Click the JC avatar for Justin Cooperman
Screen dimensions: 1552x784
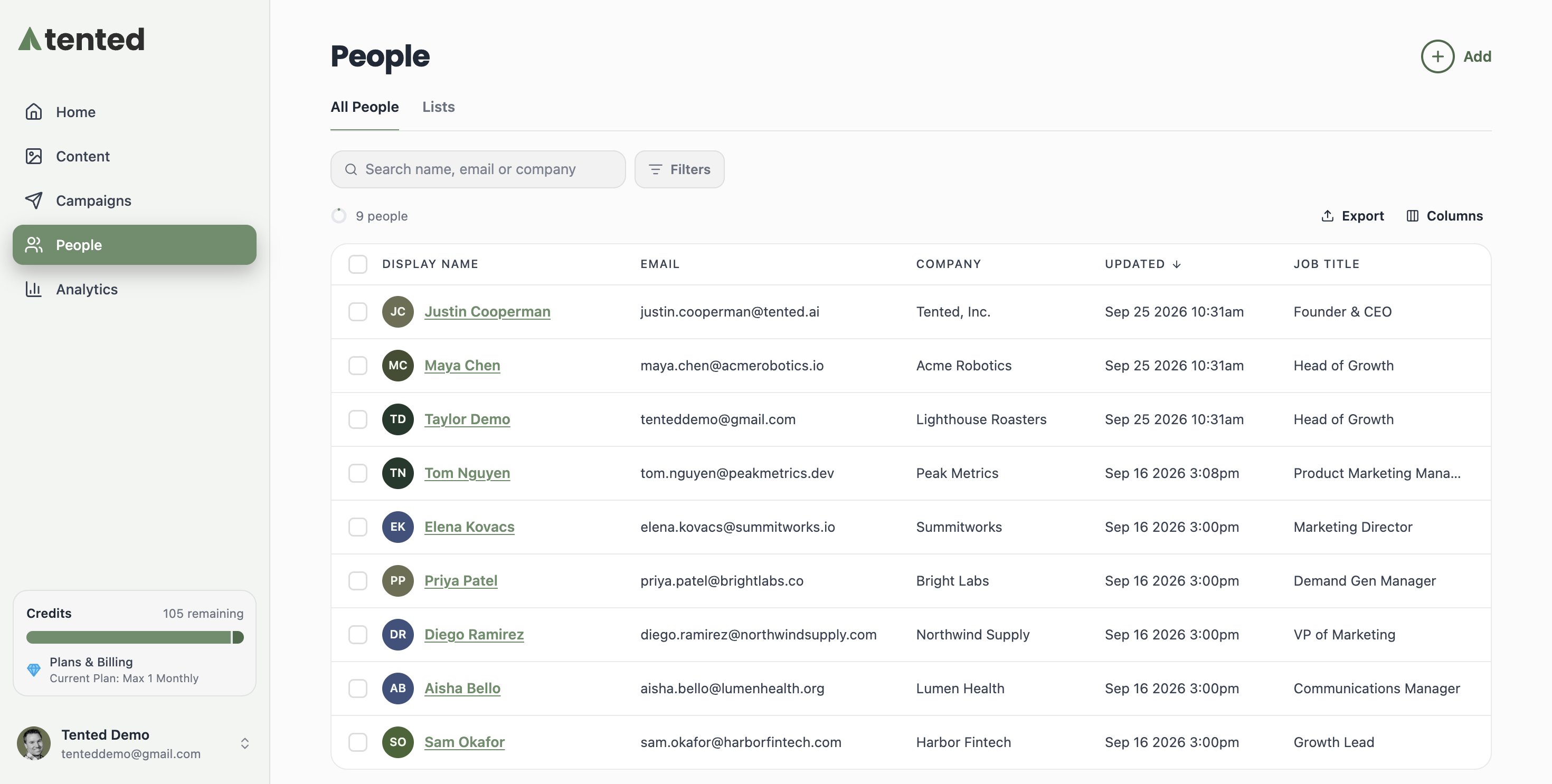(x=398, y=311)
